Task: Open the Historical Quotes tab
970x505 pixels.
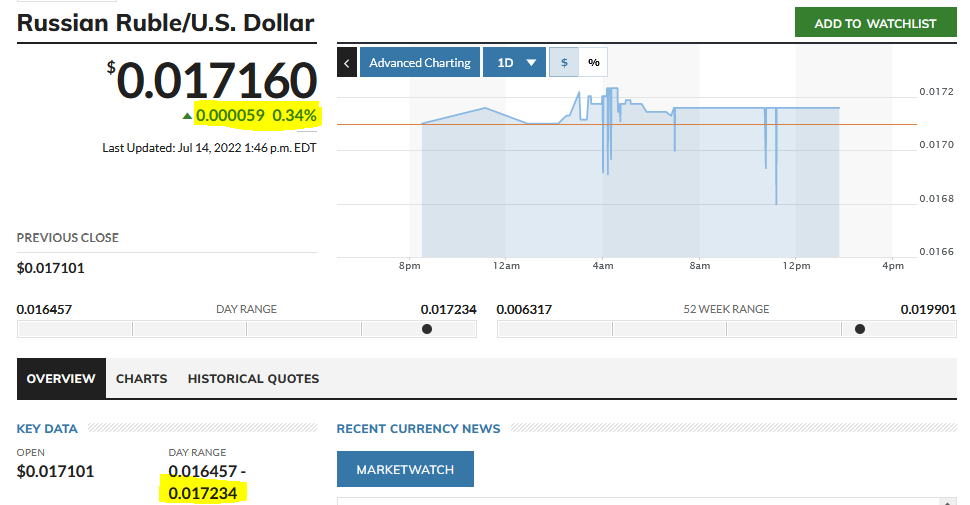Action: [254, 379]
